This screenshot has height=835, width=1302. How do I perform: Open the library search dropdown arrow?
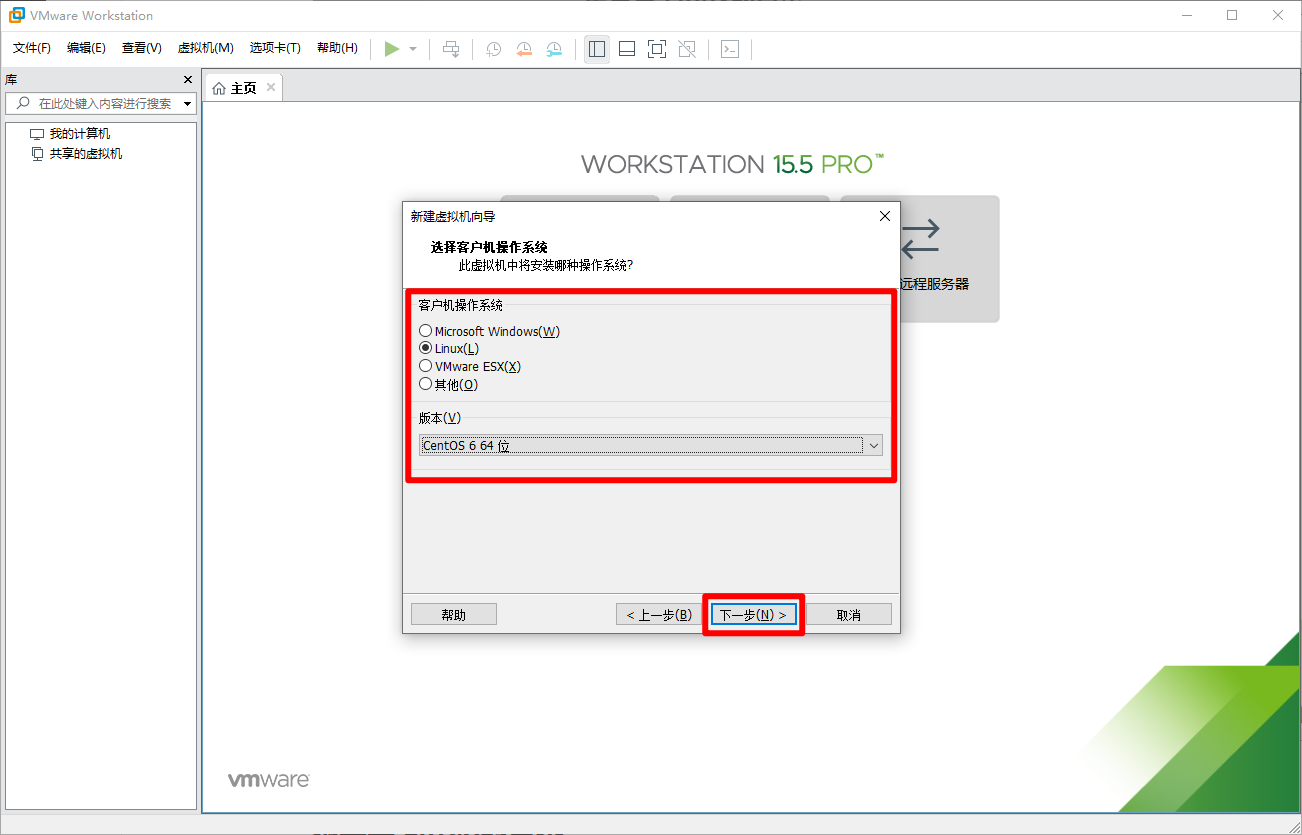pyautogui.click(x=188, y=104)
